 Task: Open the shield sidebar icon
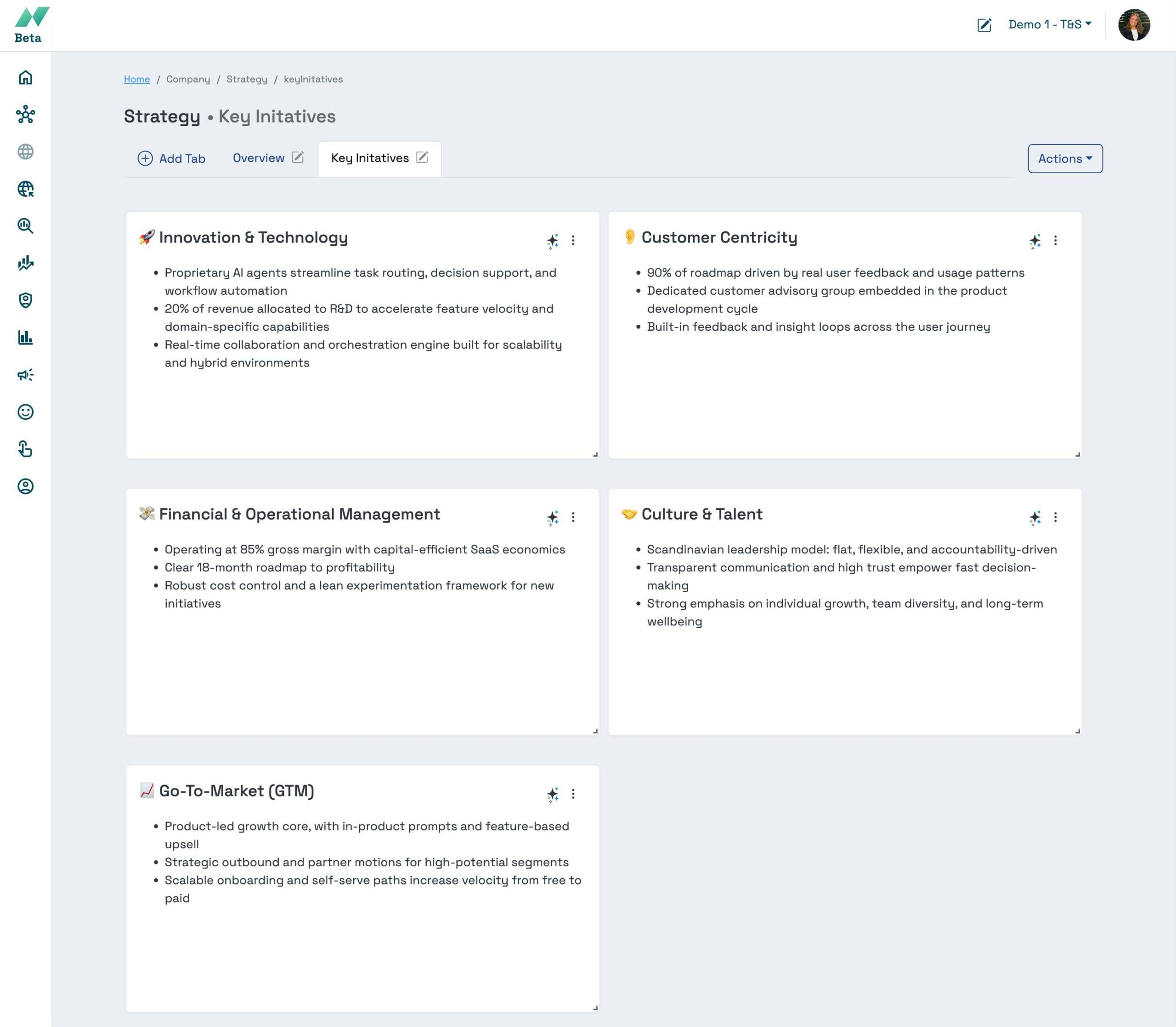(25, 300)
